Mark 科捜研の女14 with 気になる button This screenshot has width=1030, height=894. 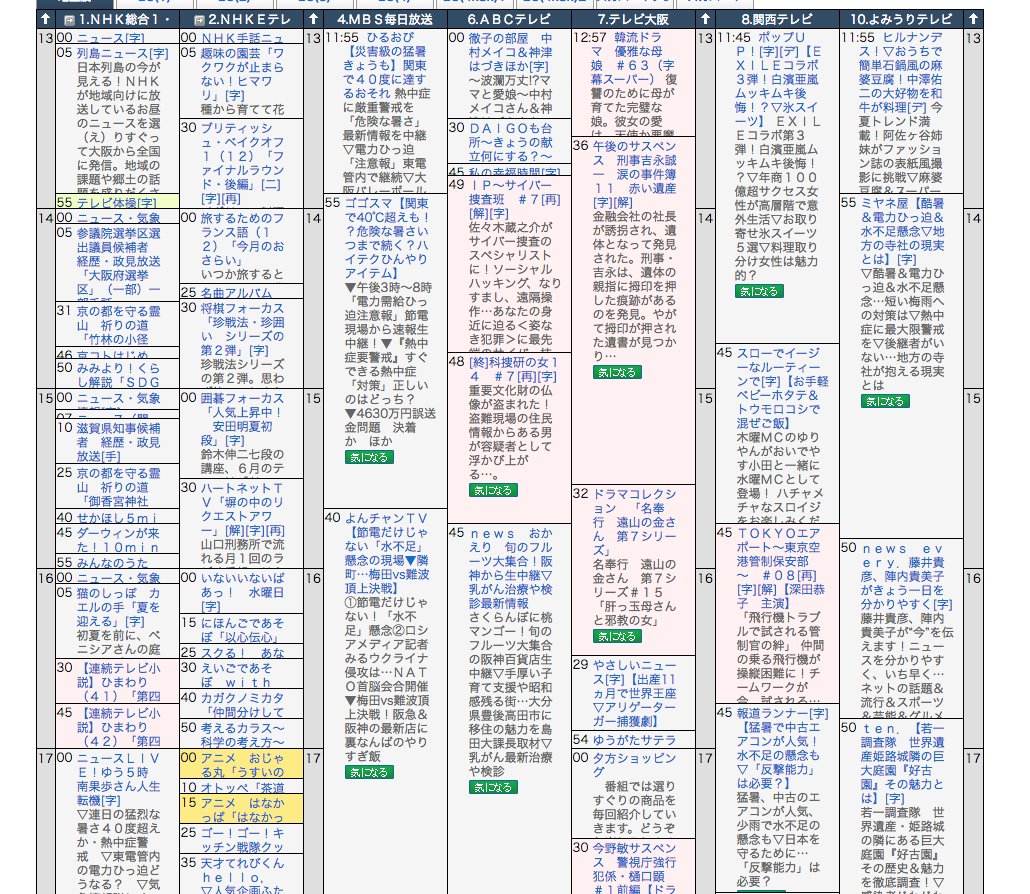(493, 490)
